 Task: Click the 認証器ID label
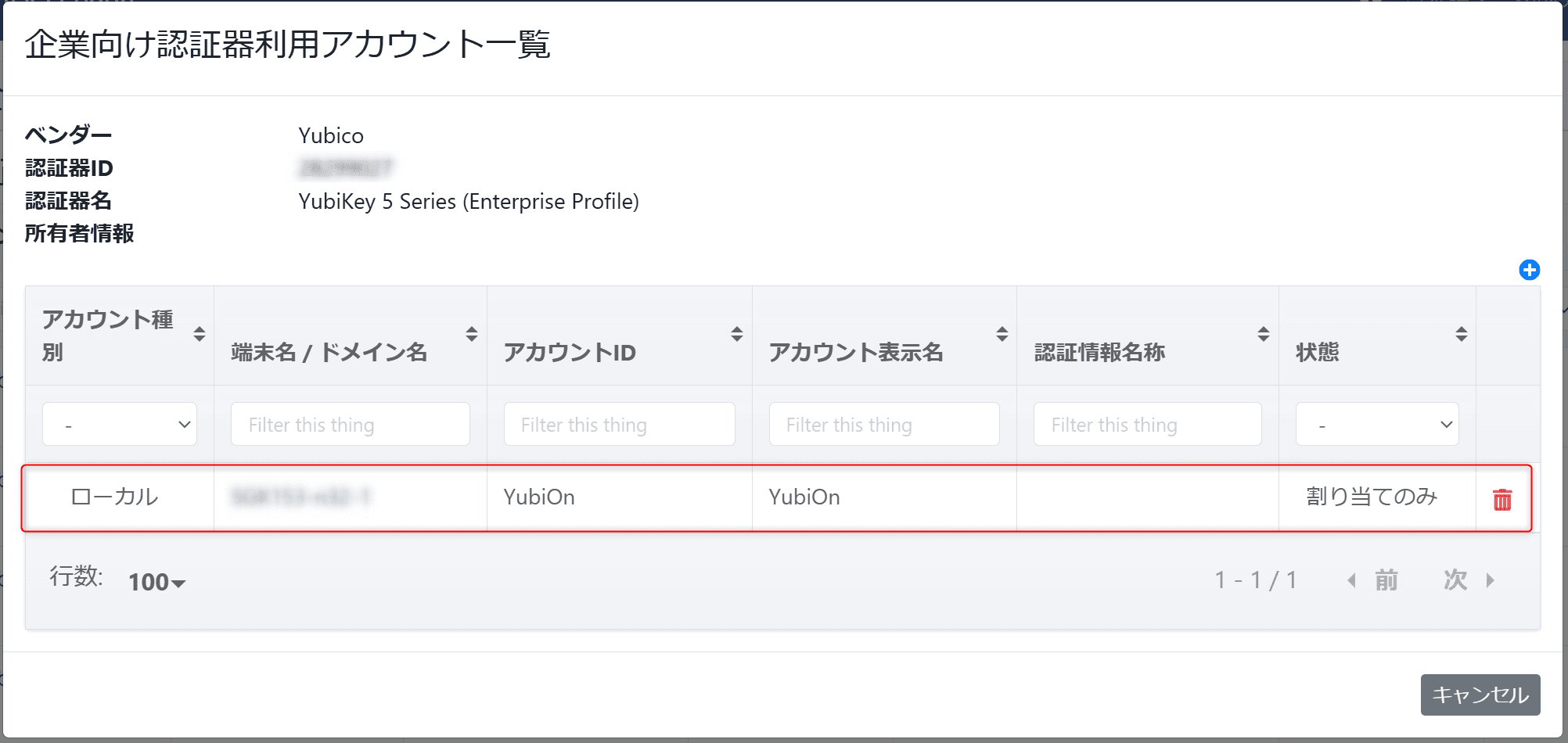69,168
